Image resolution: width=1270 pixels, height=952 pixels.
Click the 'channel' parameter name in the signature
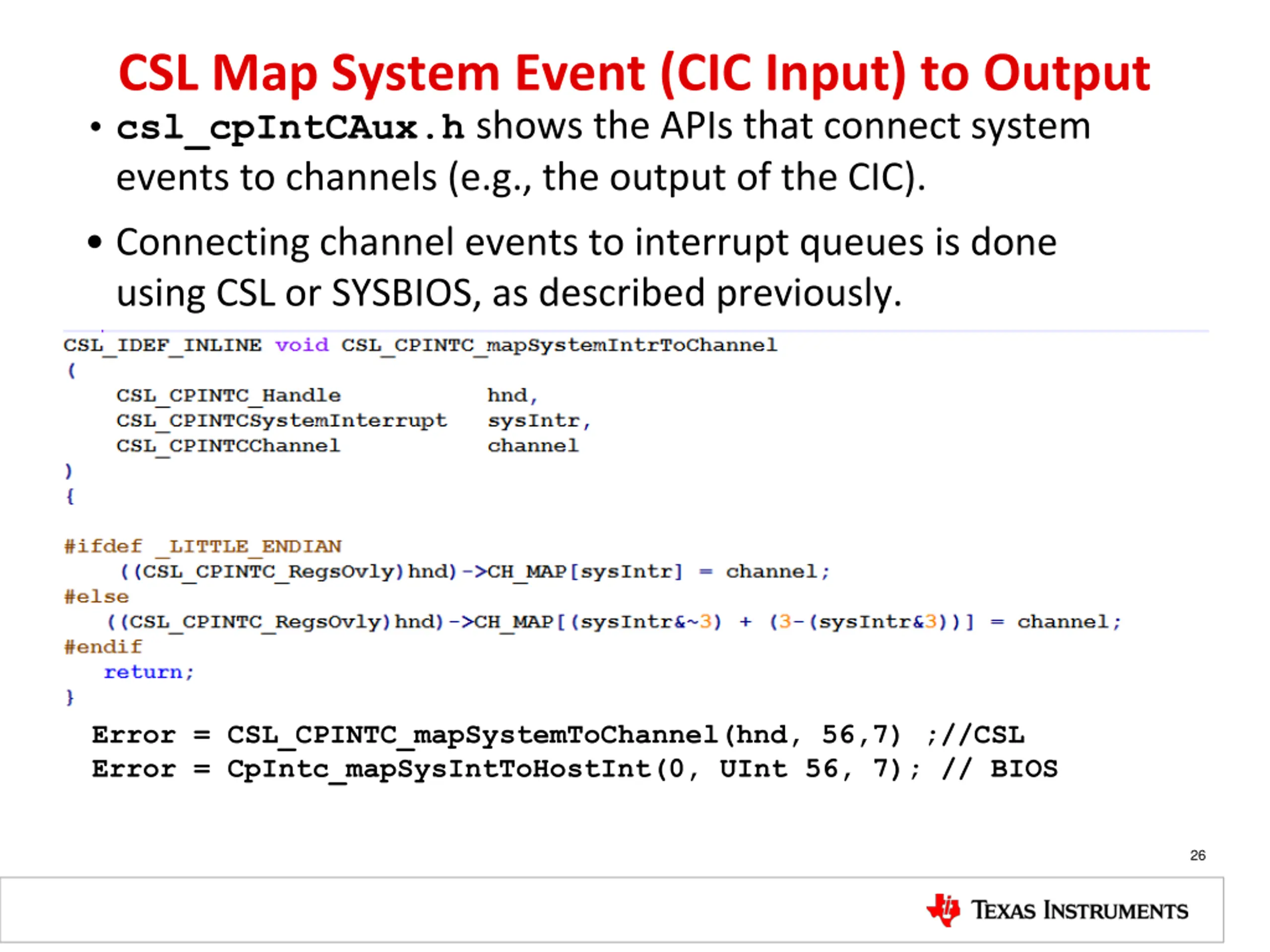point(533,446)
